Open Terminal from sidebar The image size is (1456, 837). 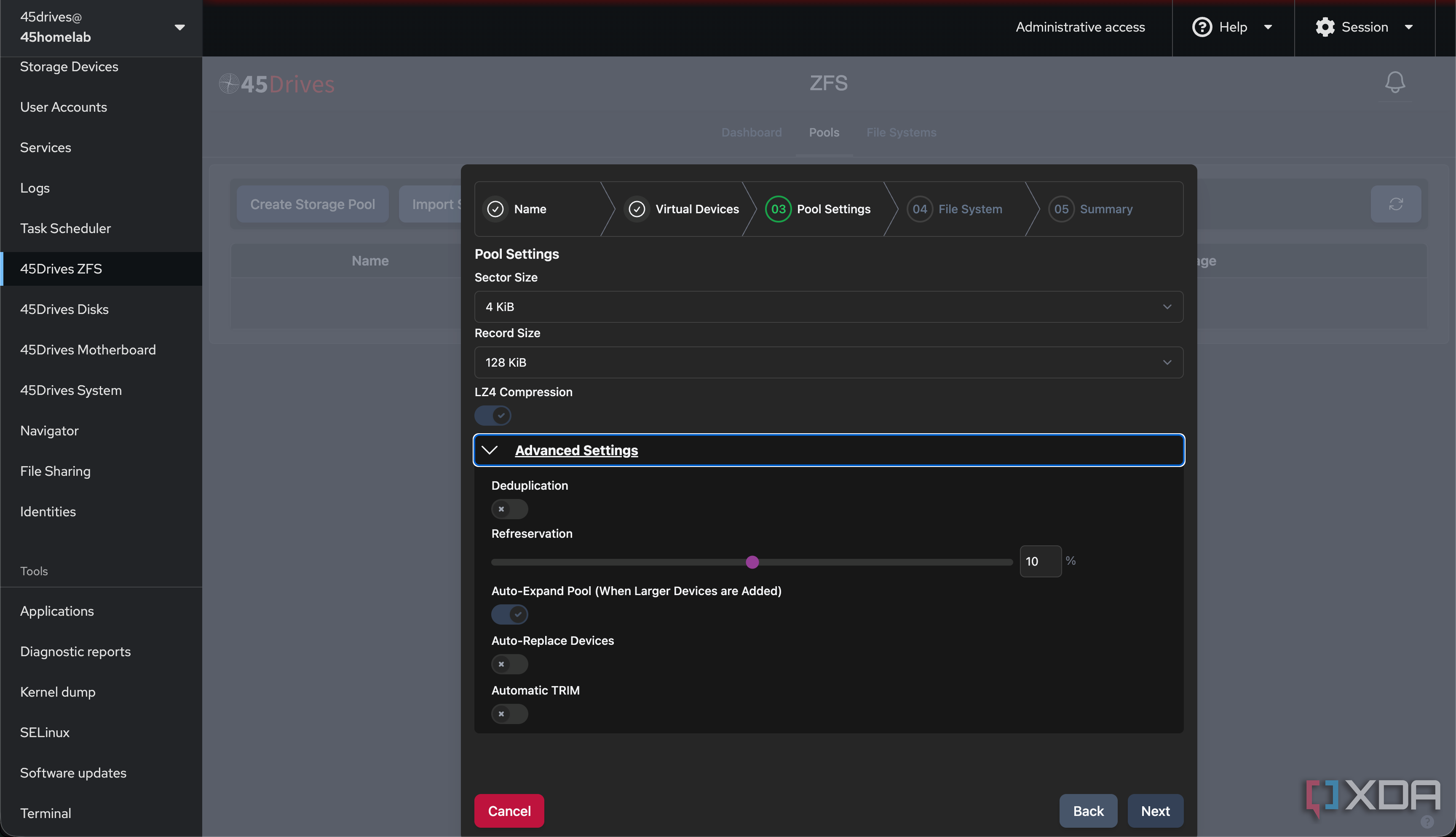[101, 813]
